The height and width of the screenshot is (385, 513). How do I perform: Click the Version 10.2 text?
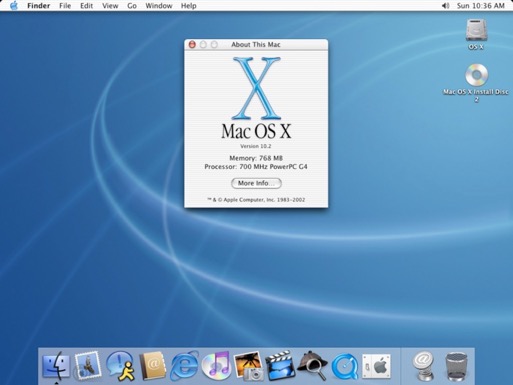point(256,146)
